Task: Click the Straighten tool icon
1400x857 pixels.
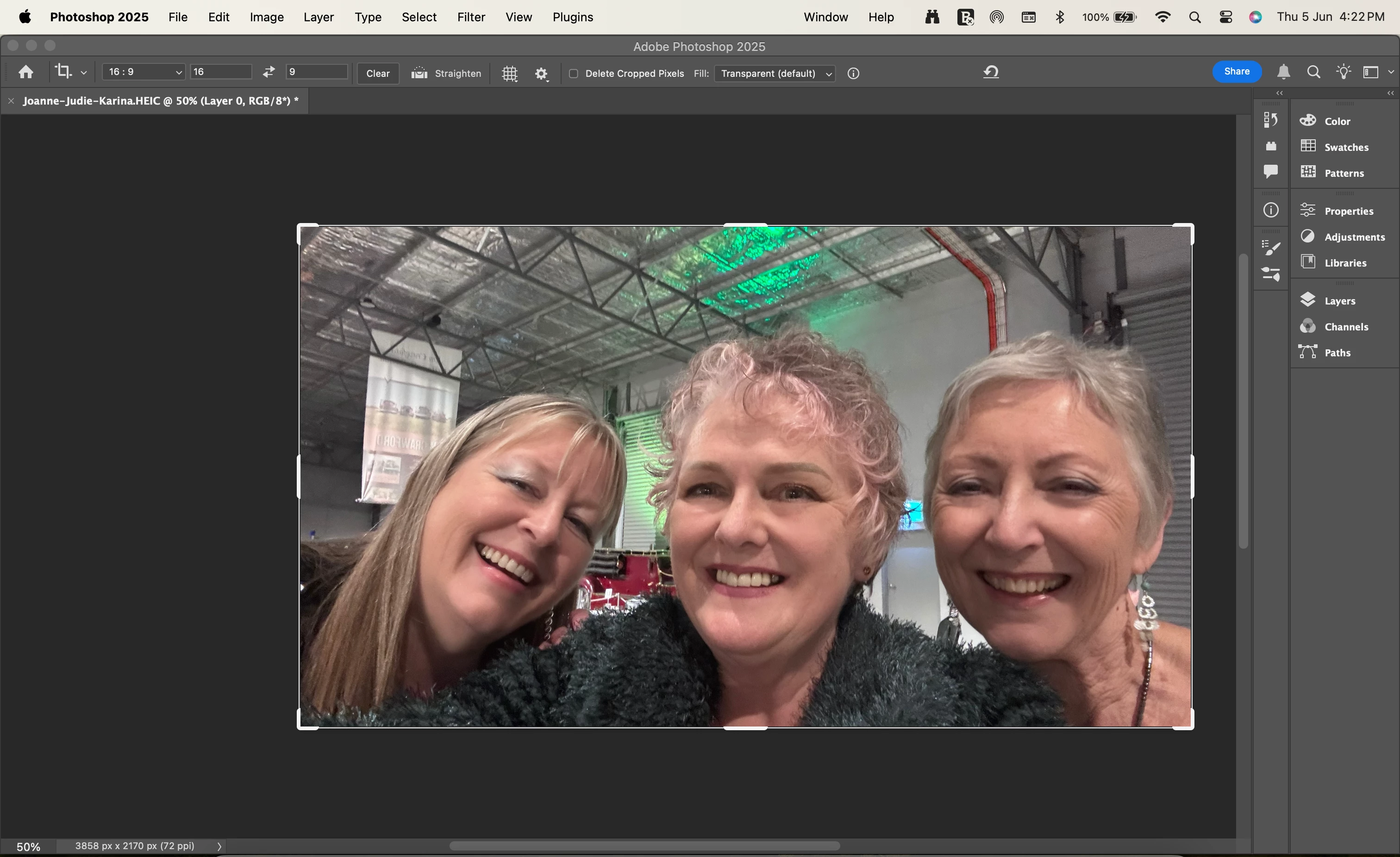Action: [419, 73]
